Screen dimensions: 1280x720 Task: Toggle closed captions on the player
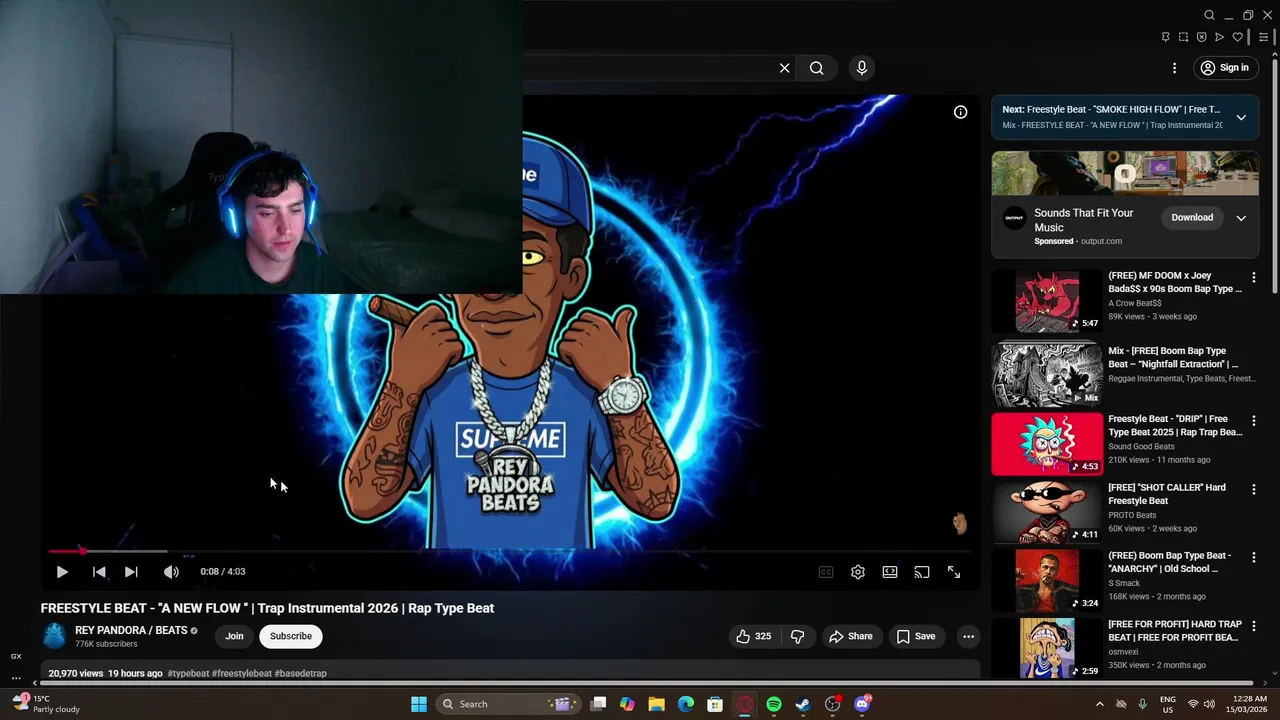pyautogui.click(x=826, y=572)
